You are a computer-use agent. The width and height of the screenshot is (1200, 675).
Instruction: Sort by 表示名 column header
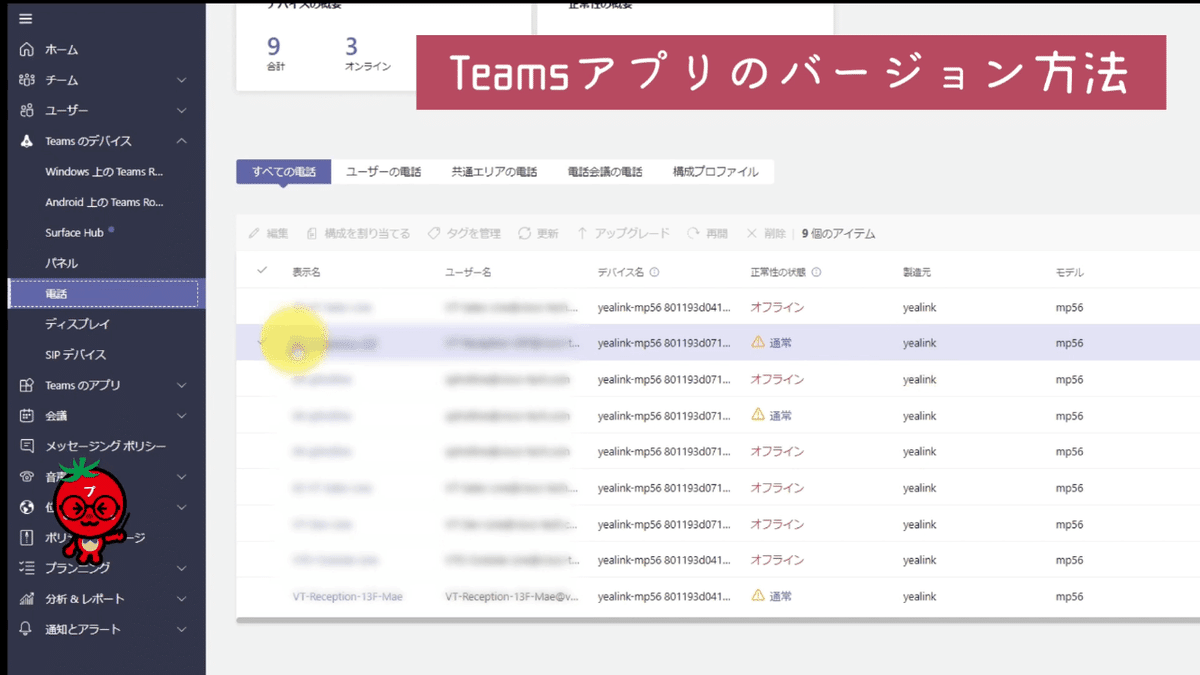[306, 272]
